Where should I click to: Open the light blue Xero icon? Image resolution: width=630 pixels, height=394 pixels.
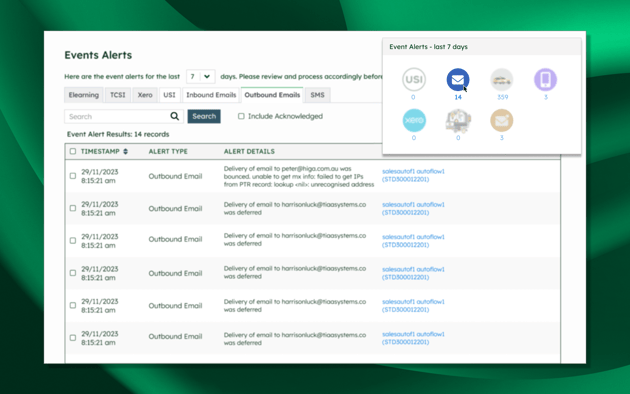[414, 120]
